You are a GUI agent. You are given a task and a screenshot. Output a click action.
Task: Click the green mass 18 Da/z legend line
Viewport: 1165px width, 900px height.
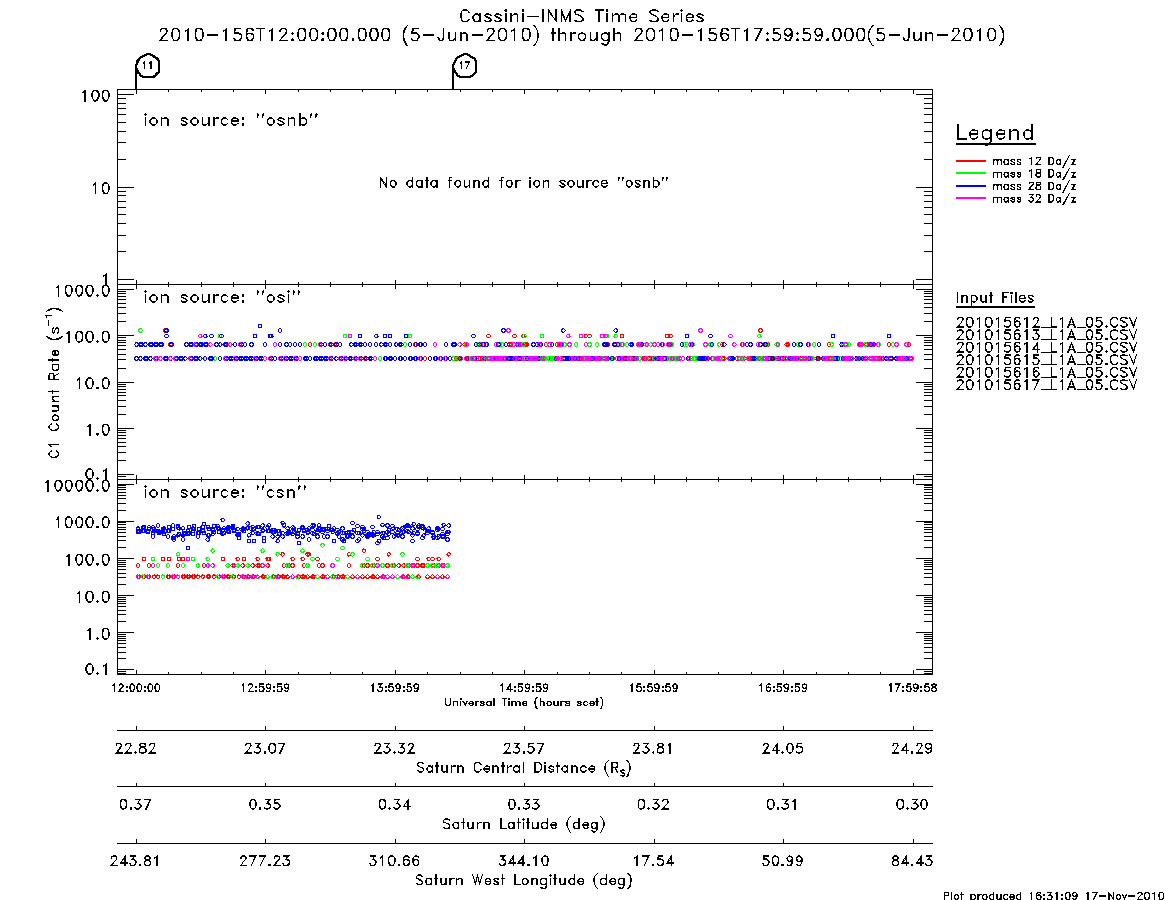(970, 174)
